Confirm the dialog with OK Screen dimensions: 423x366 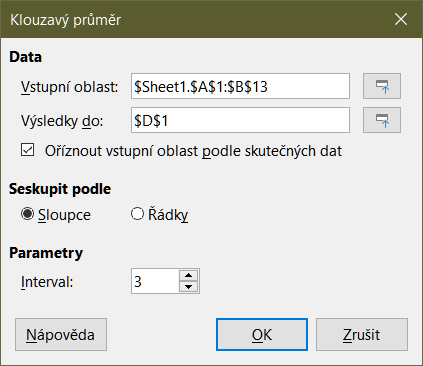click(x=262, y=334)
